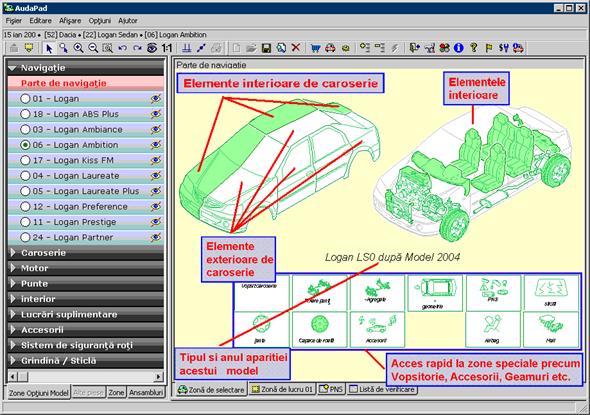
Task: Click the colored circles icon in toolbar
Action: (x=444, y=48)
